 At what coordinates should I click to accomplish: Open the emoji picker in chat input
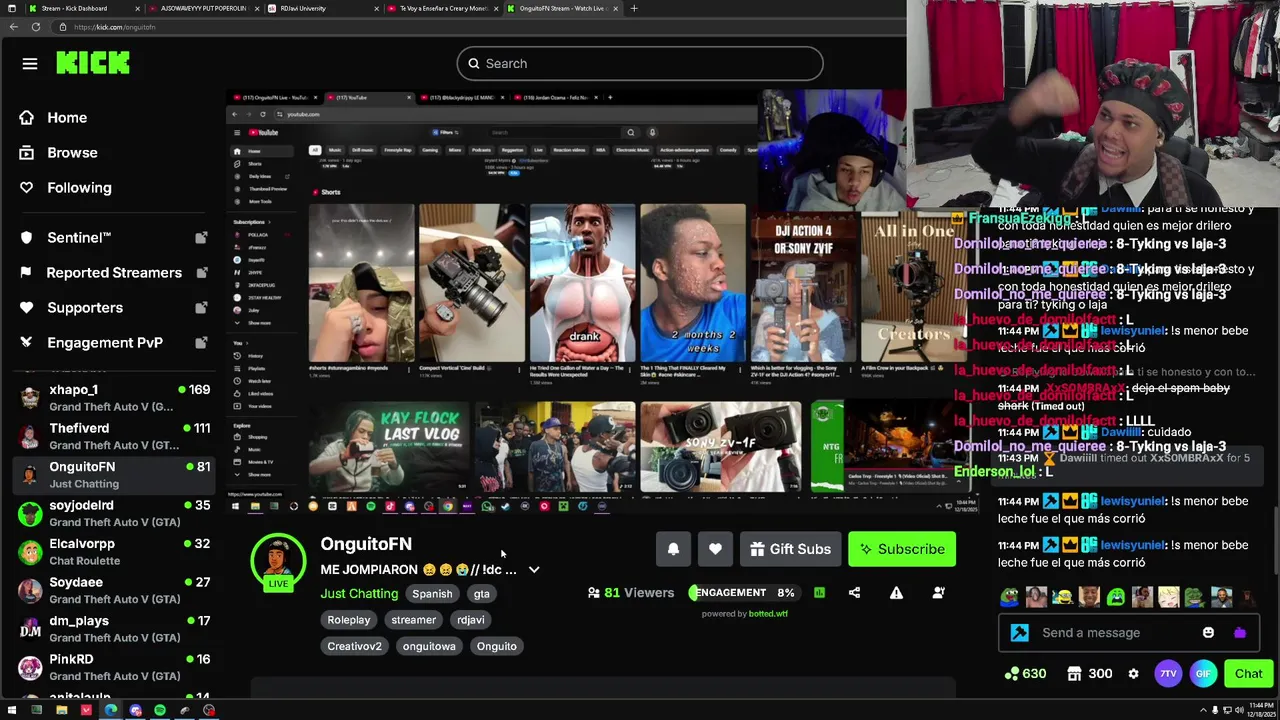pos(1208,633)
